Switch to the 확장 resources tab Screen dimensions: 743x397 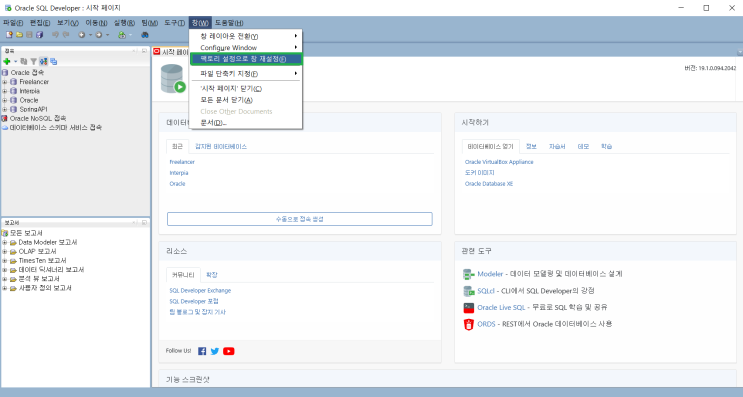pyautogui.click(x=212, y=275)
